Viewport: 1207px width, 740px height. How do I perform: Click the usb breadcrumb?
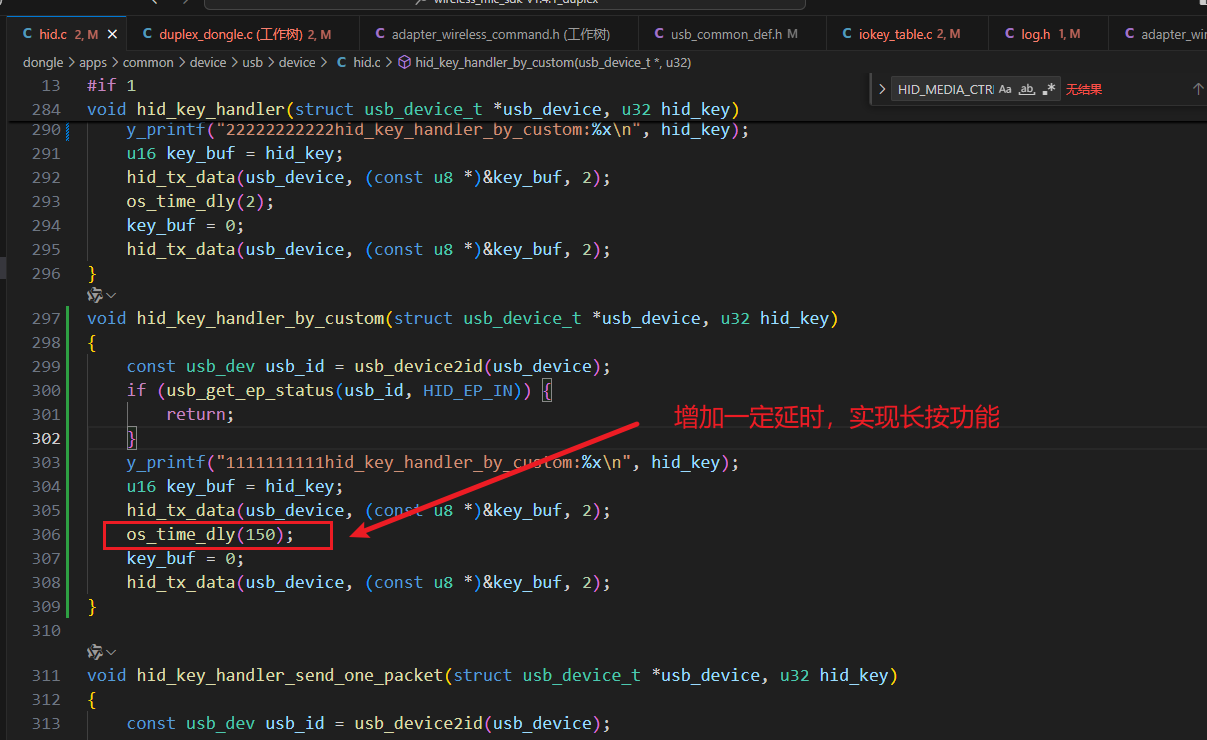click(252, 62)
